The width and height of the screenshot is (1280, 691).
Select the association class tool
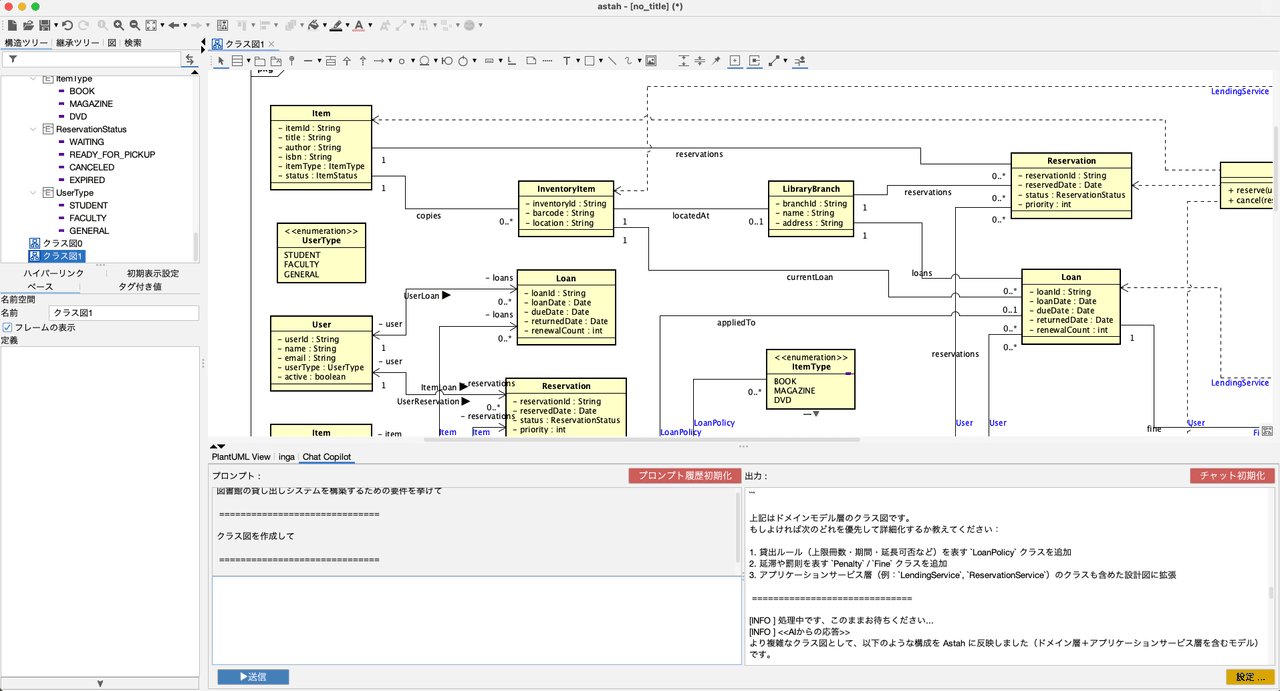(330, 61)
